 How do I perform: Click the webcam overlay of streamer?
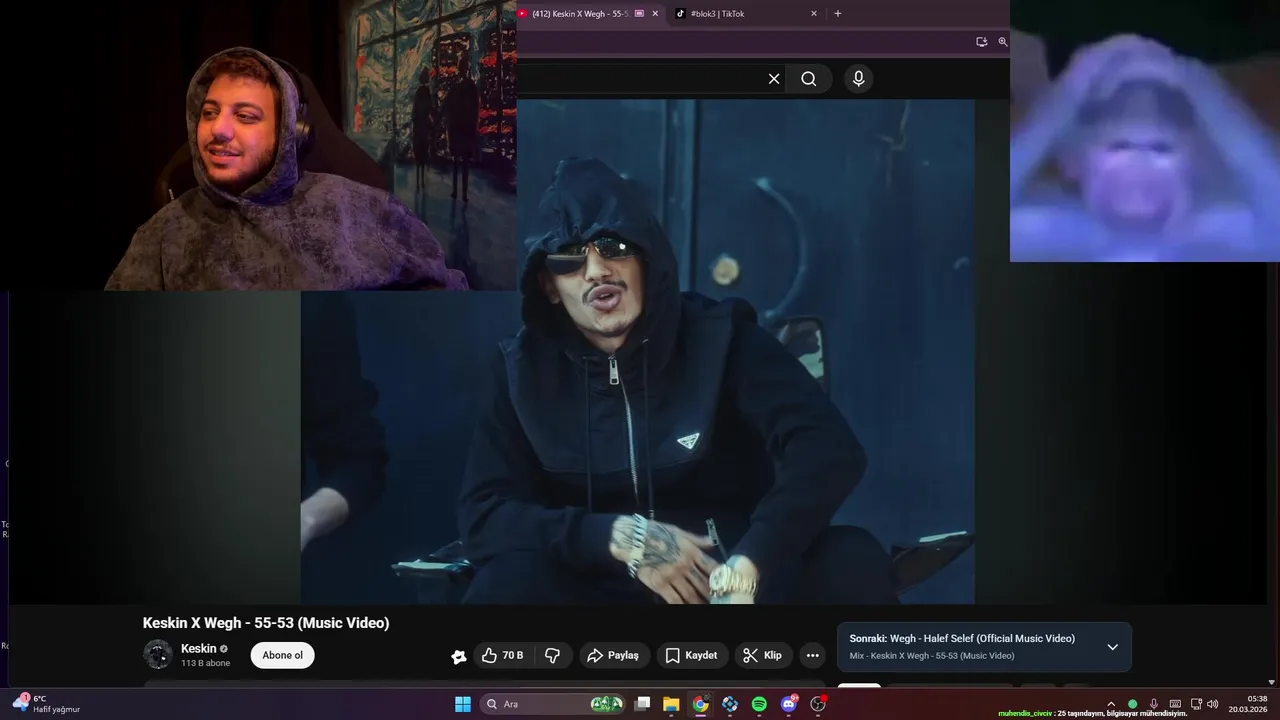pos(258,145)
